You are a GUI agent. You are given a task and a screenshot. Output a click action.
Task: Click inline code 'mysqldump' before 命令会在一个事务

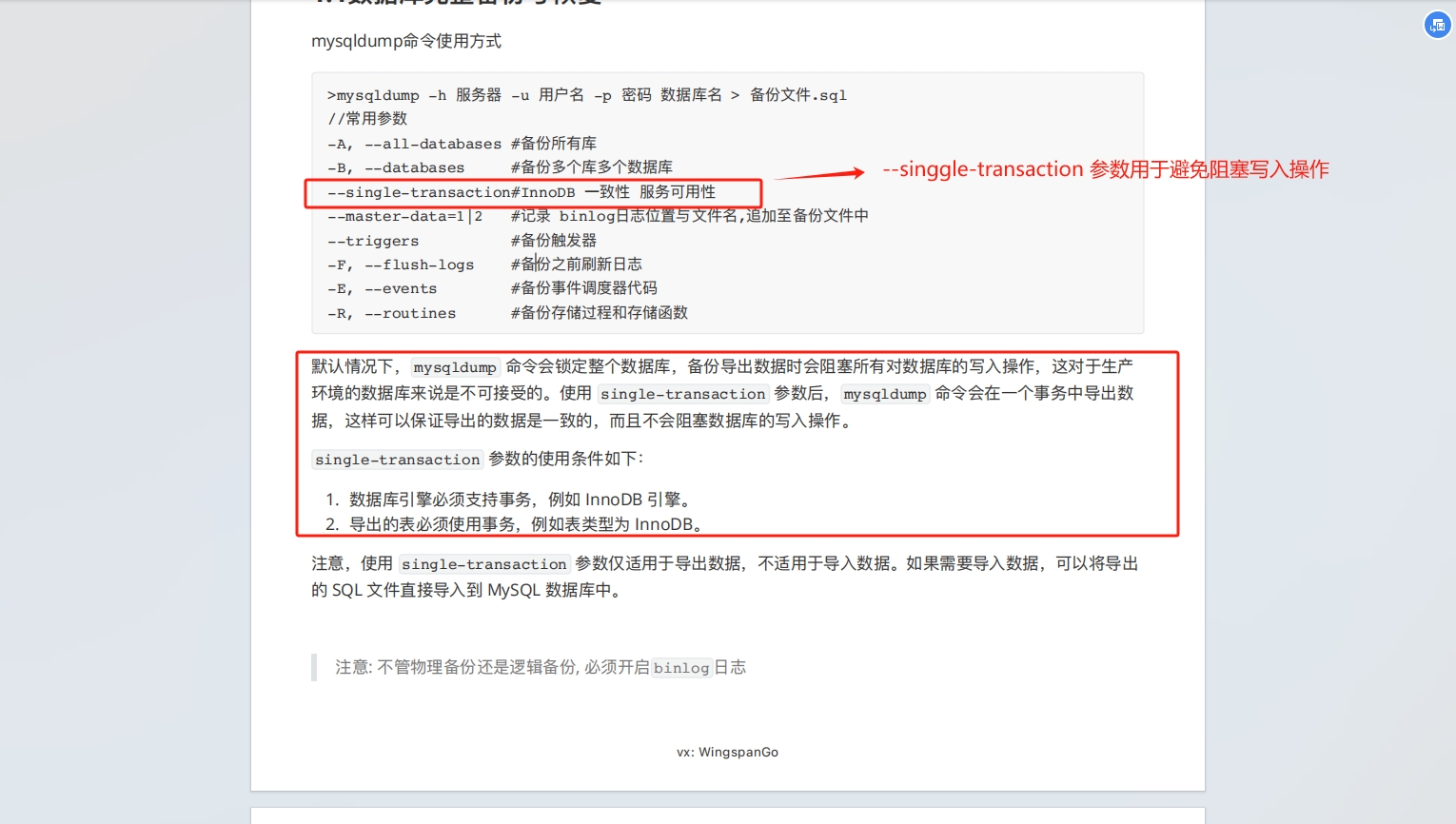[x=885, y=394]
